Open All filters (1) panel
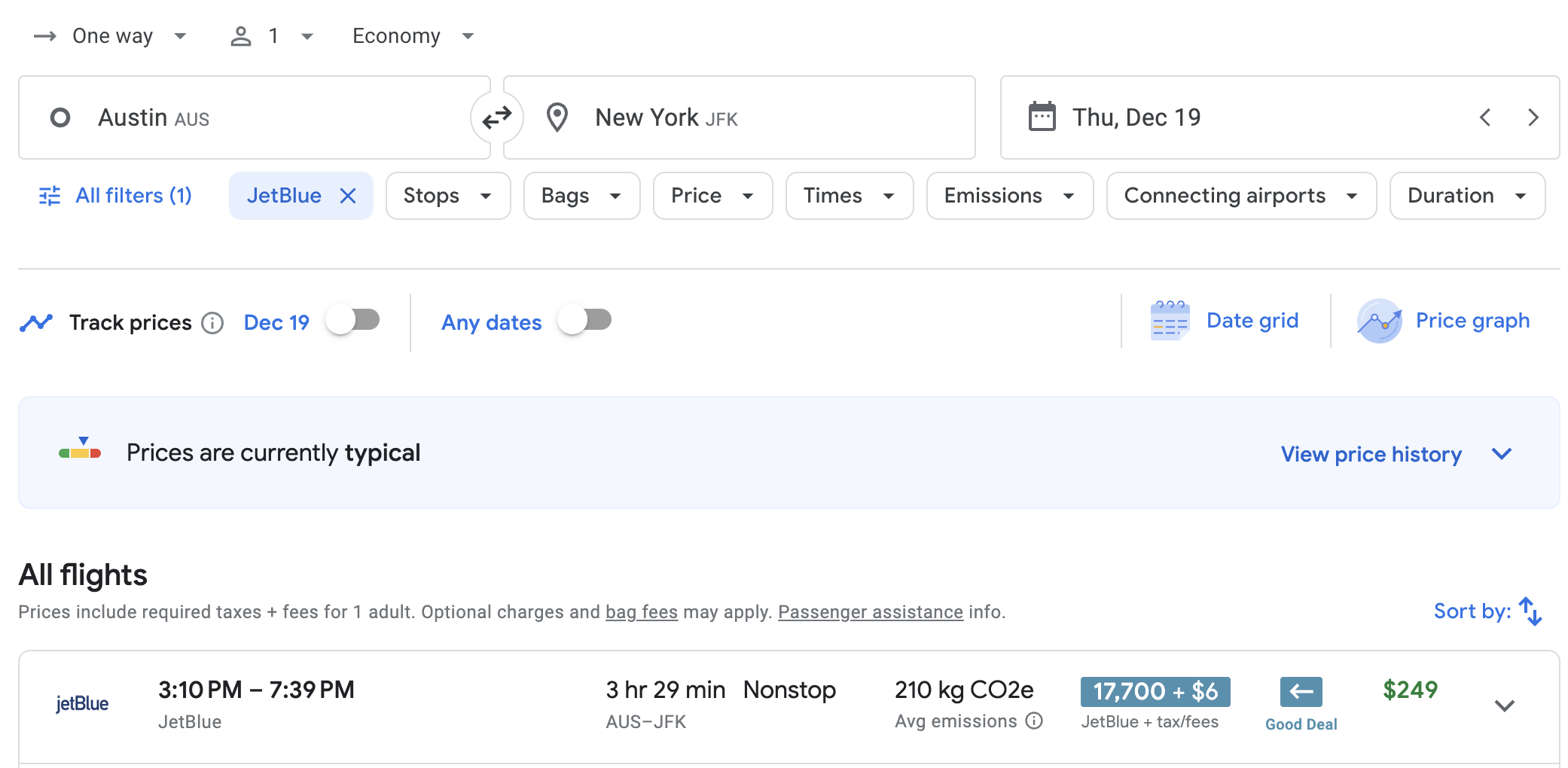 coord(115,196)
